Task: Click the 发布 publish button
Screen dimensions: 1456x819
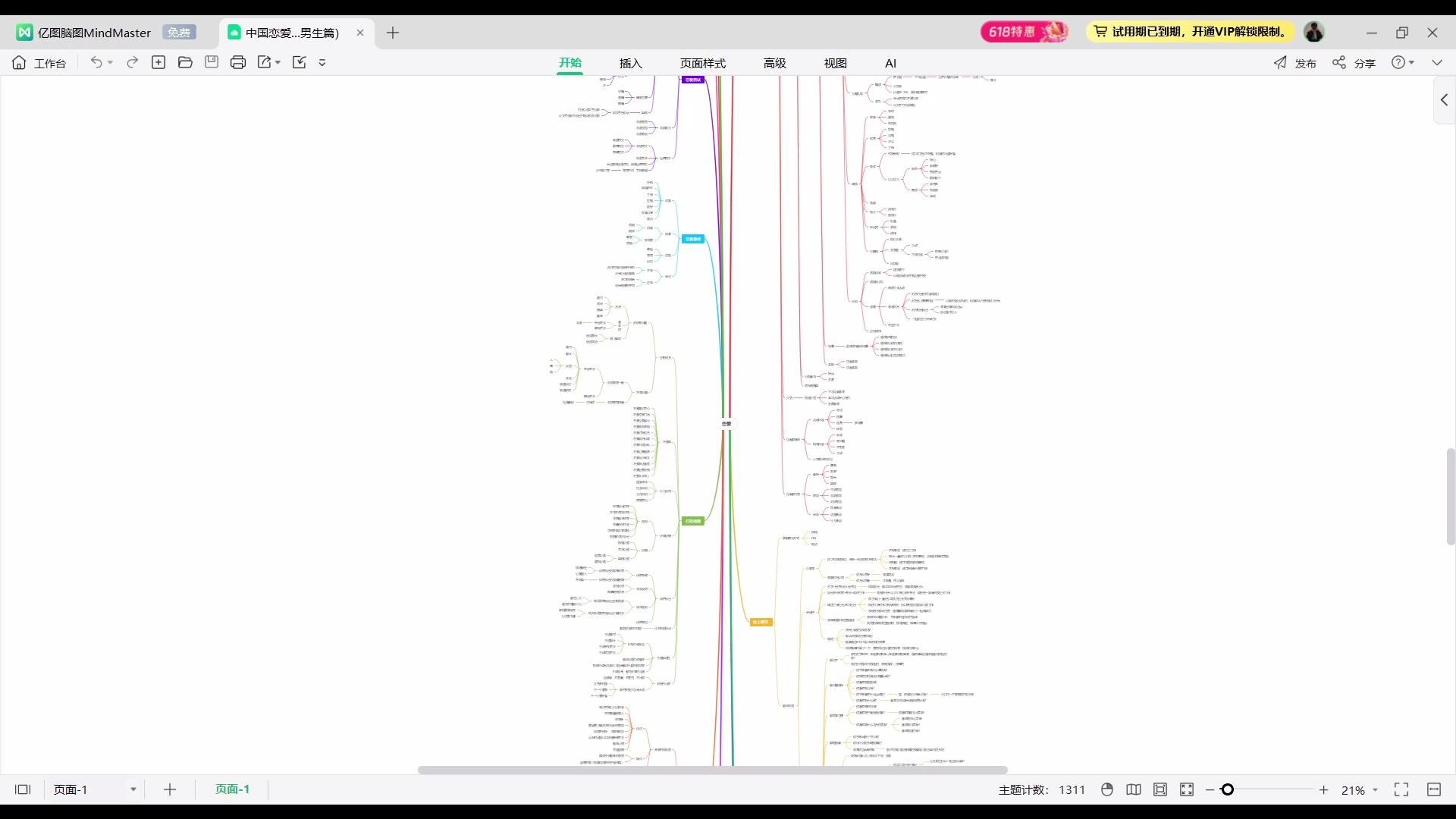Action: pyautogui.click(x=1295, y=63)
